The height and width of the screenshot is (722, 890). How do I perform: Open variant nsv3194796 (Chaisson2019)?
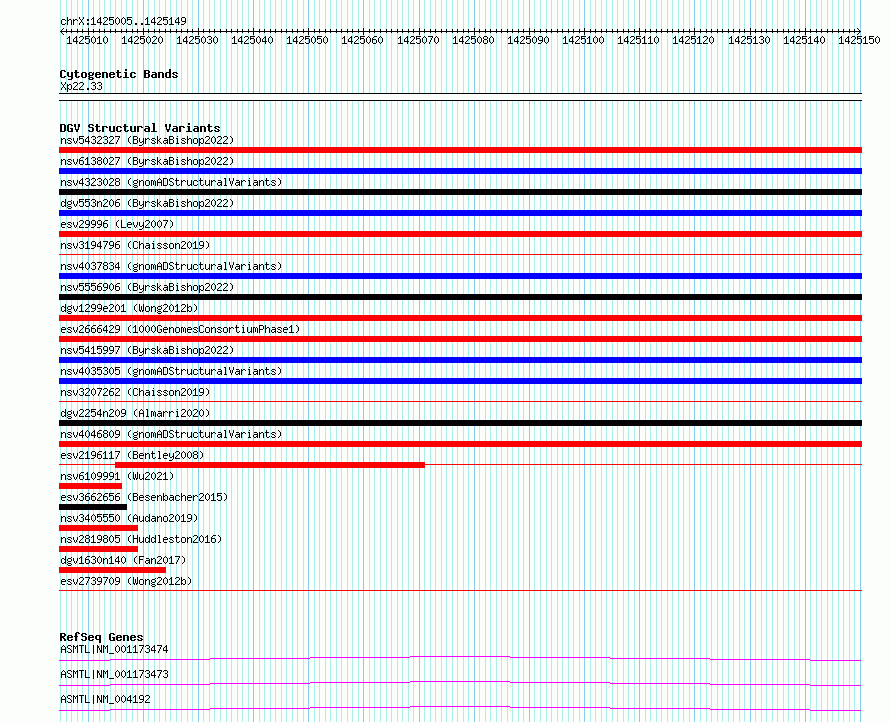pos(135,245)
